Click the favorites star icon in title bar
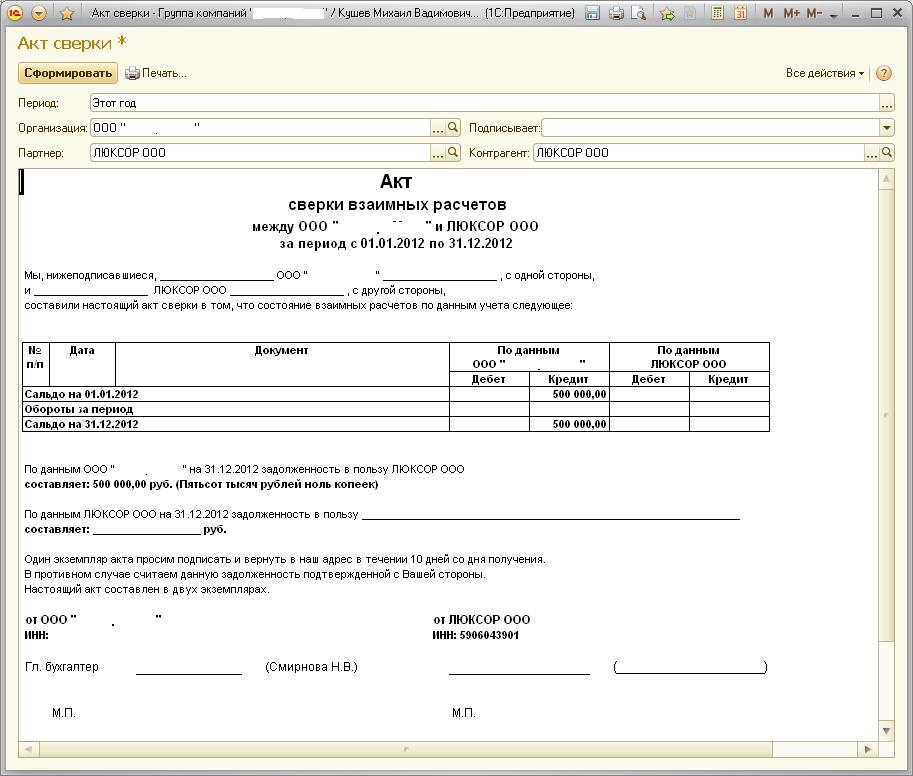Viewport: 913px width, 776px height. click(66, 13)
